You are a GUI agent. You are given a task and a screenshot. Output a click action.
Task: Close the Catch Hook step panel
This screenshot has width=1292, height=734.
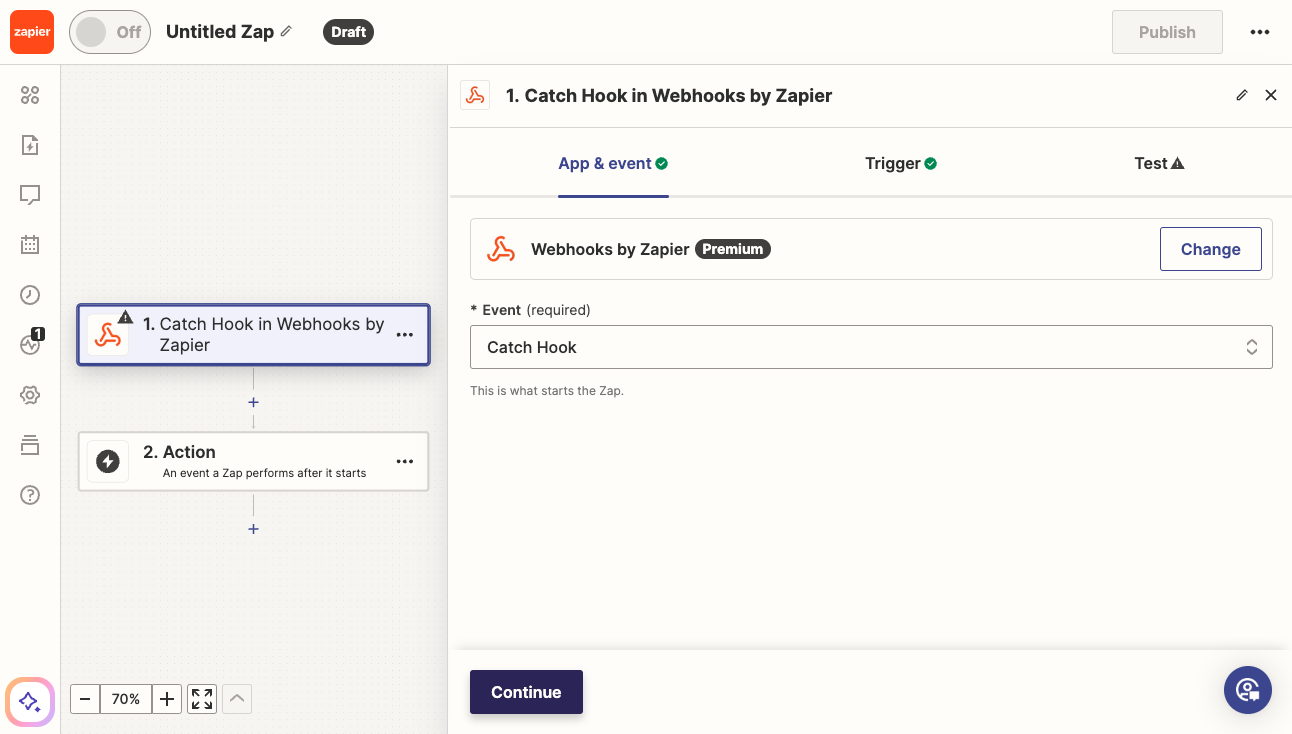pos(1271,95)
